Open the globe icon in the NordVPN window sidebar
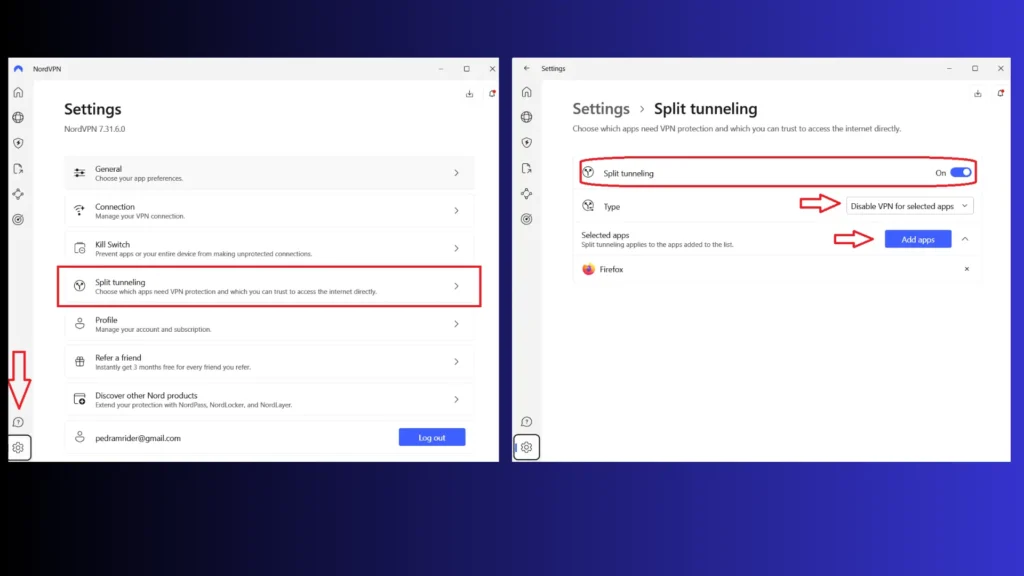The image size is (1024, 576). pyautogui.click(x=18, y=118)
